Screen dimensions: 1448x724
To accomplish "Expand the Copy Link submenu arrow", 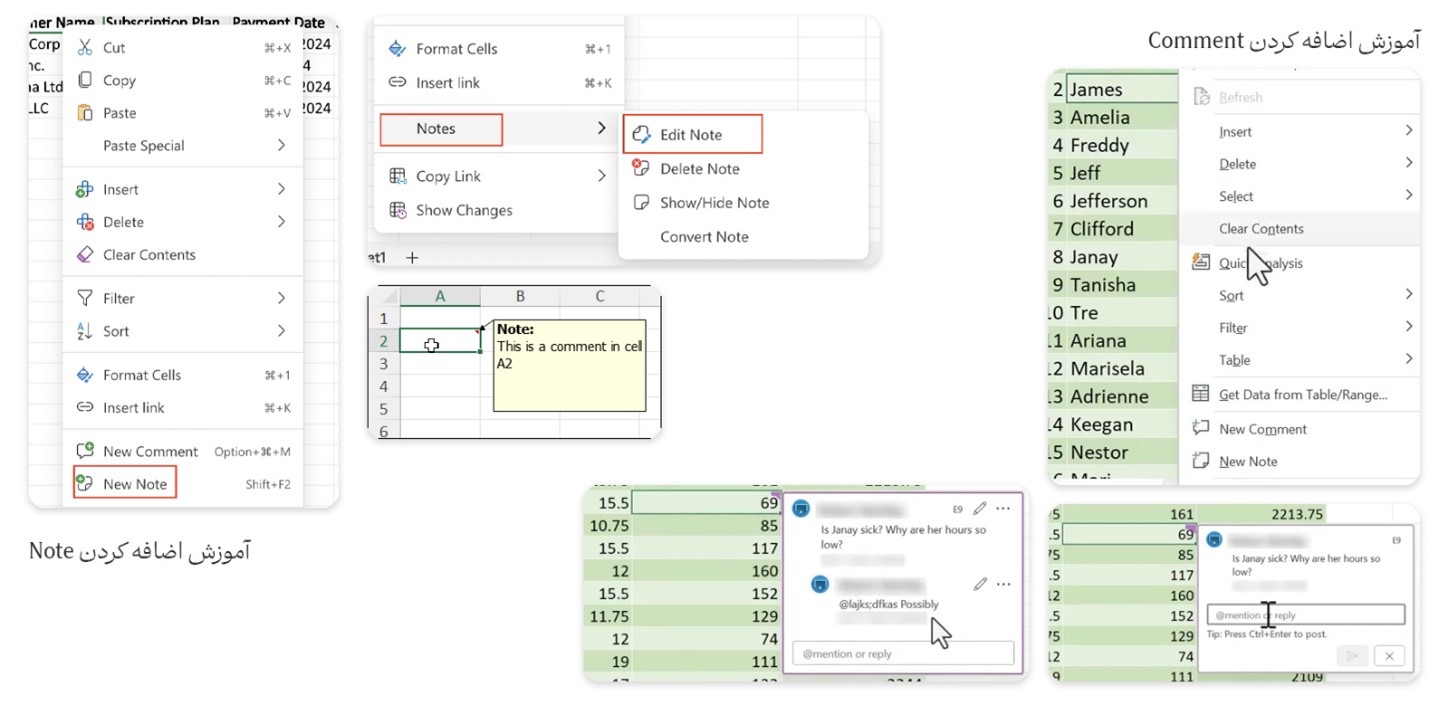I will point(601,176).
